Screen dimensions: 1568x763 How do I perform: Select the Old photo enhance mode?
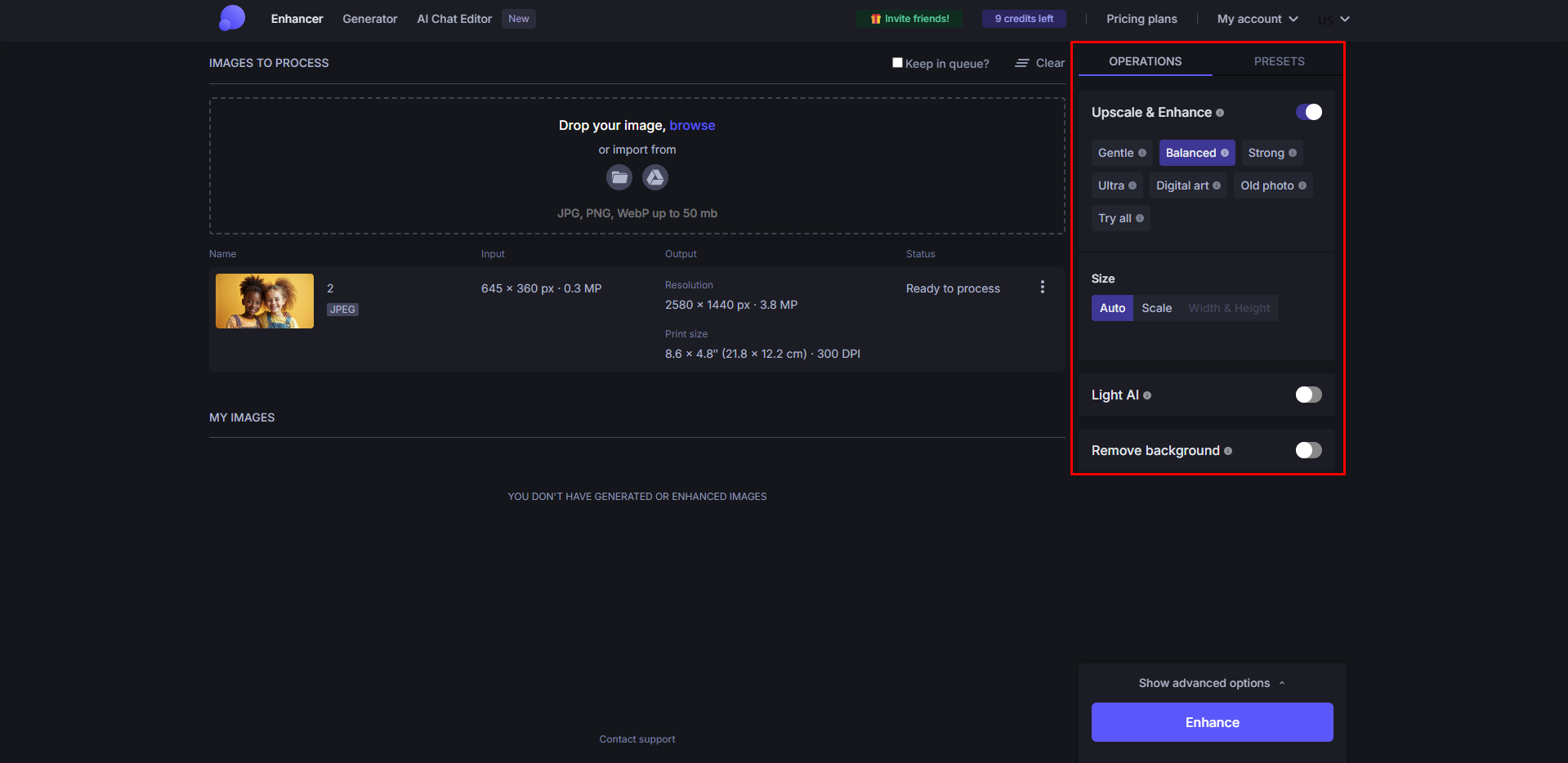click(x=1273, y=185)
